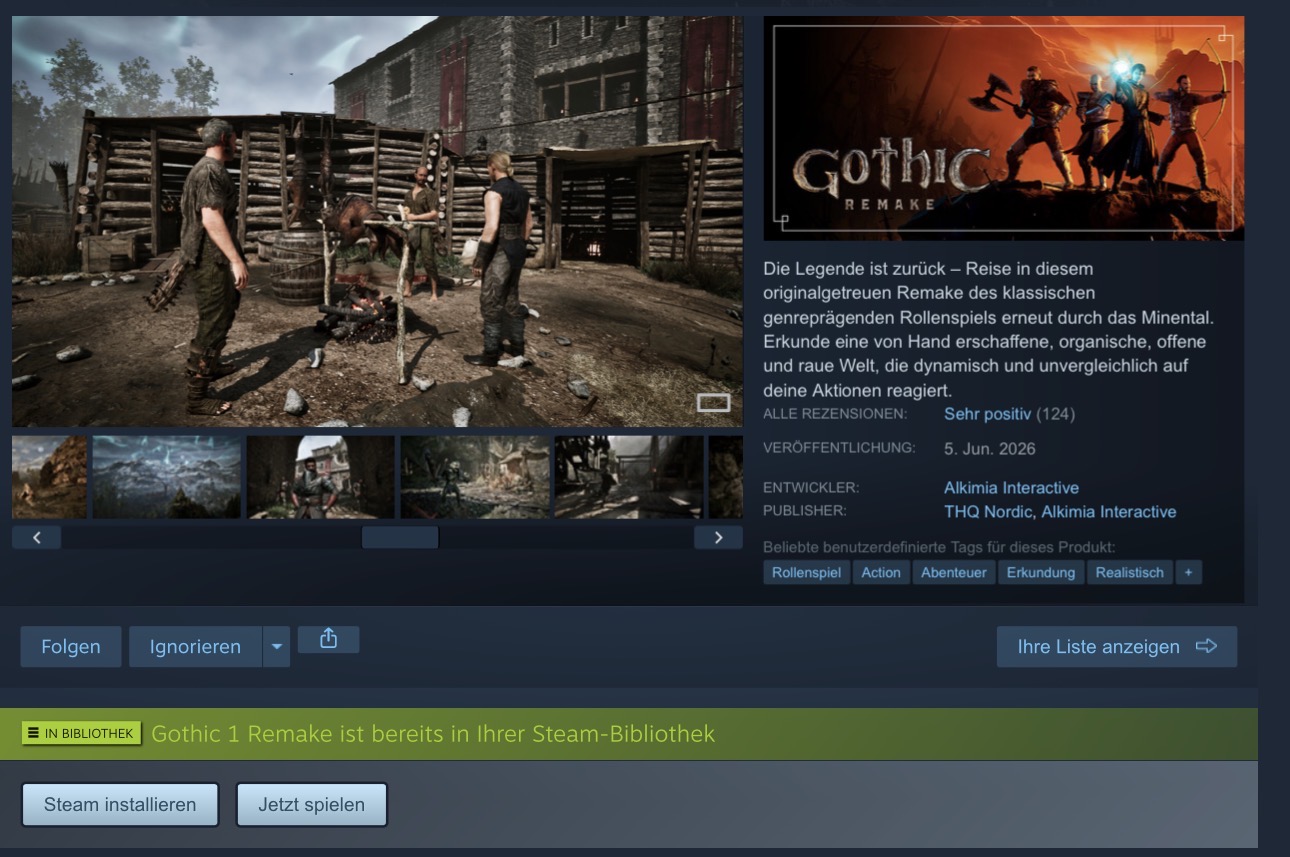Click the Ignorieren button
Viewport: 1290px width, 857px height.
(195, 647)
